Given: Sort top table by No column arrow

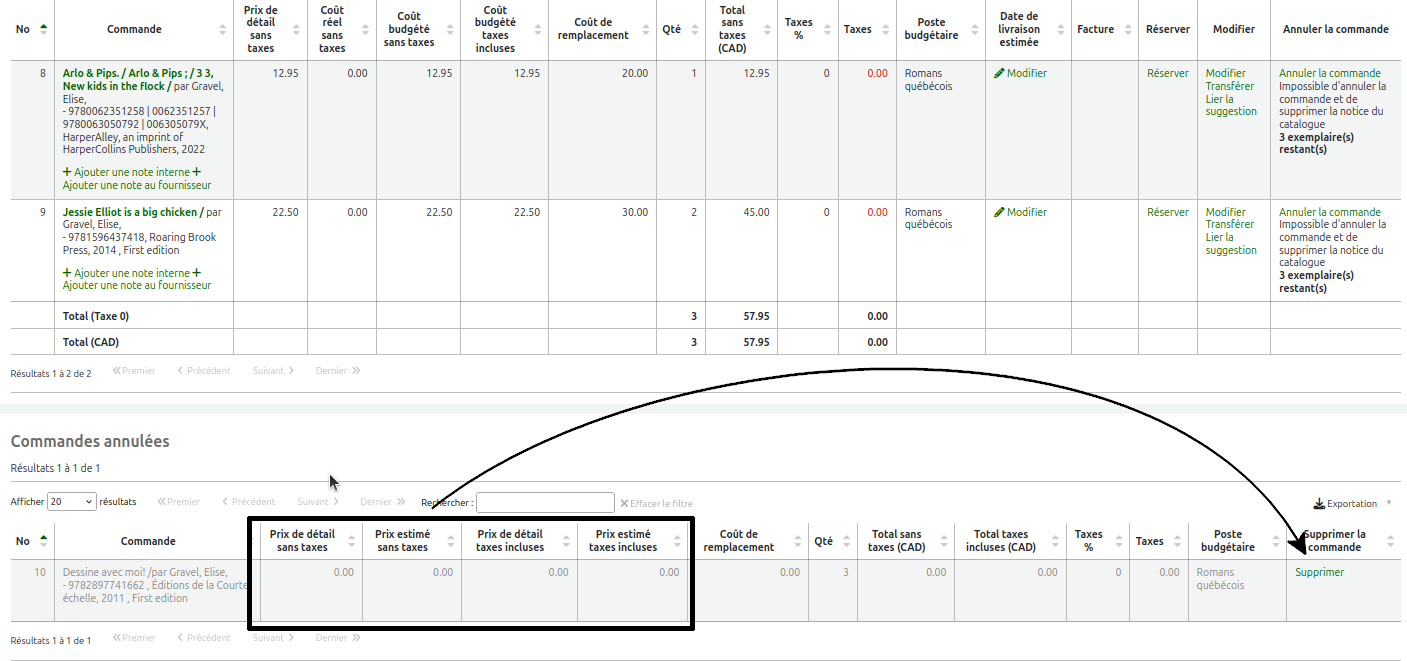Looking at the screenshot, I should point(43,29).
